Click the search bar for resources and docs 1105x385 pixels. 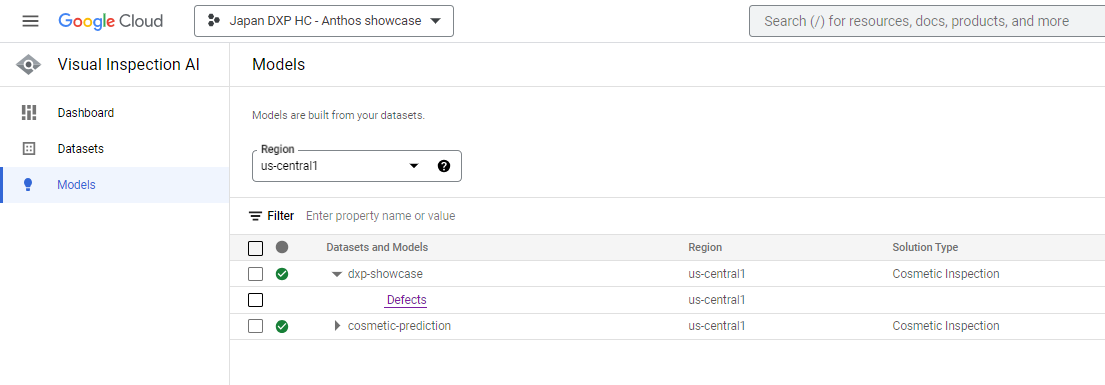pyautogui.click(x=927, y=21)
